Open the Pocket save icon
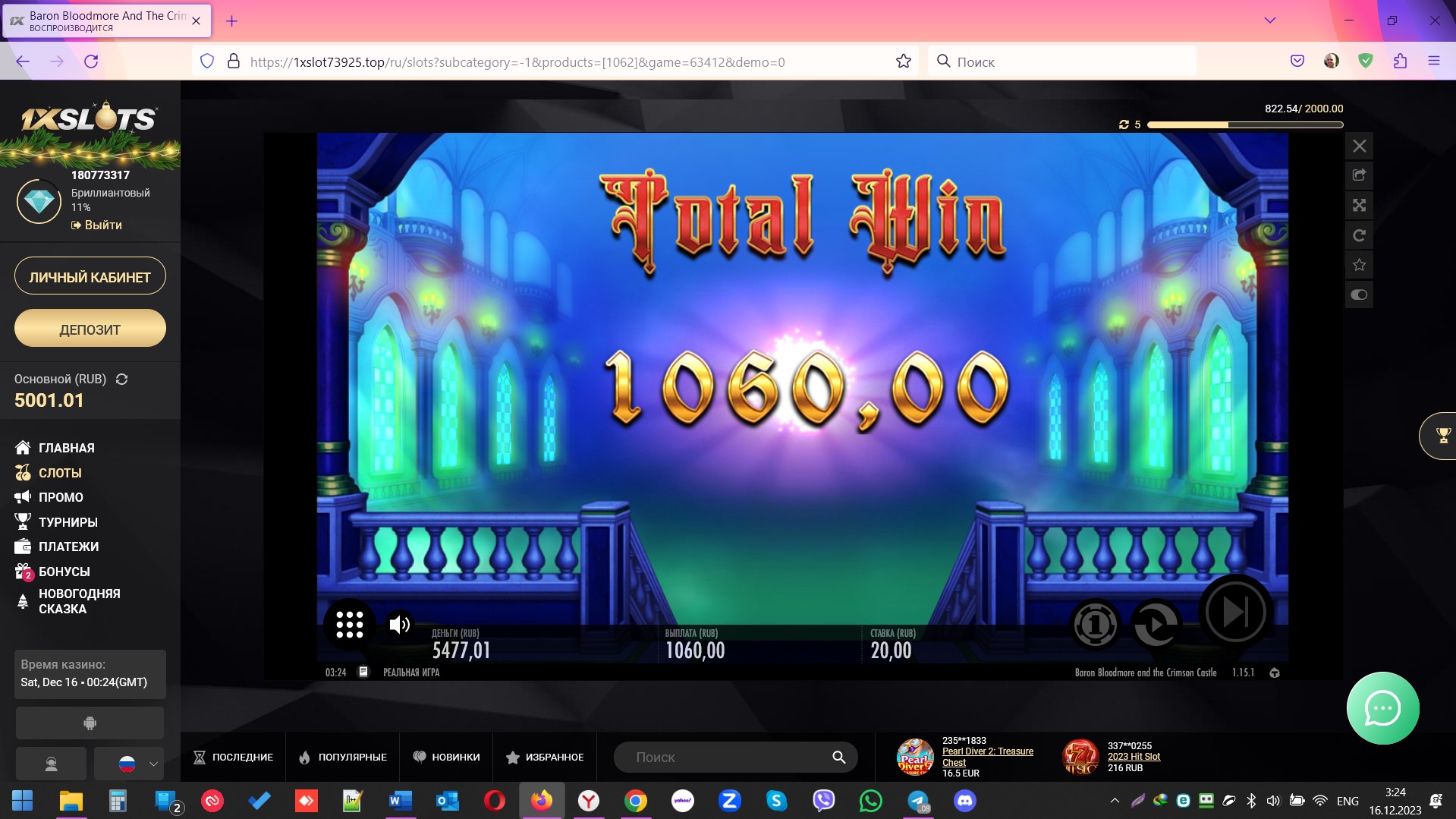The width and height of the screenshot is (1456, 819). [x=1297, y=61]
